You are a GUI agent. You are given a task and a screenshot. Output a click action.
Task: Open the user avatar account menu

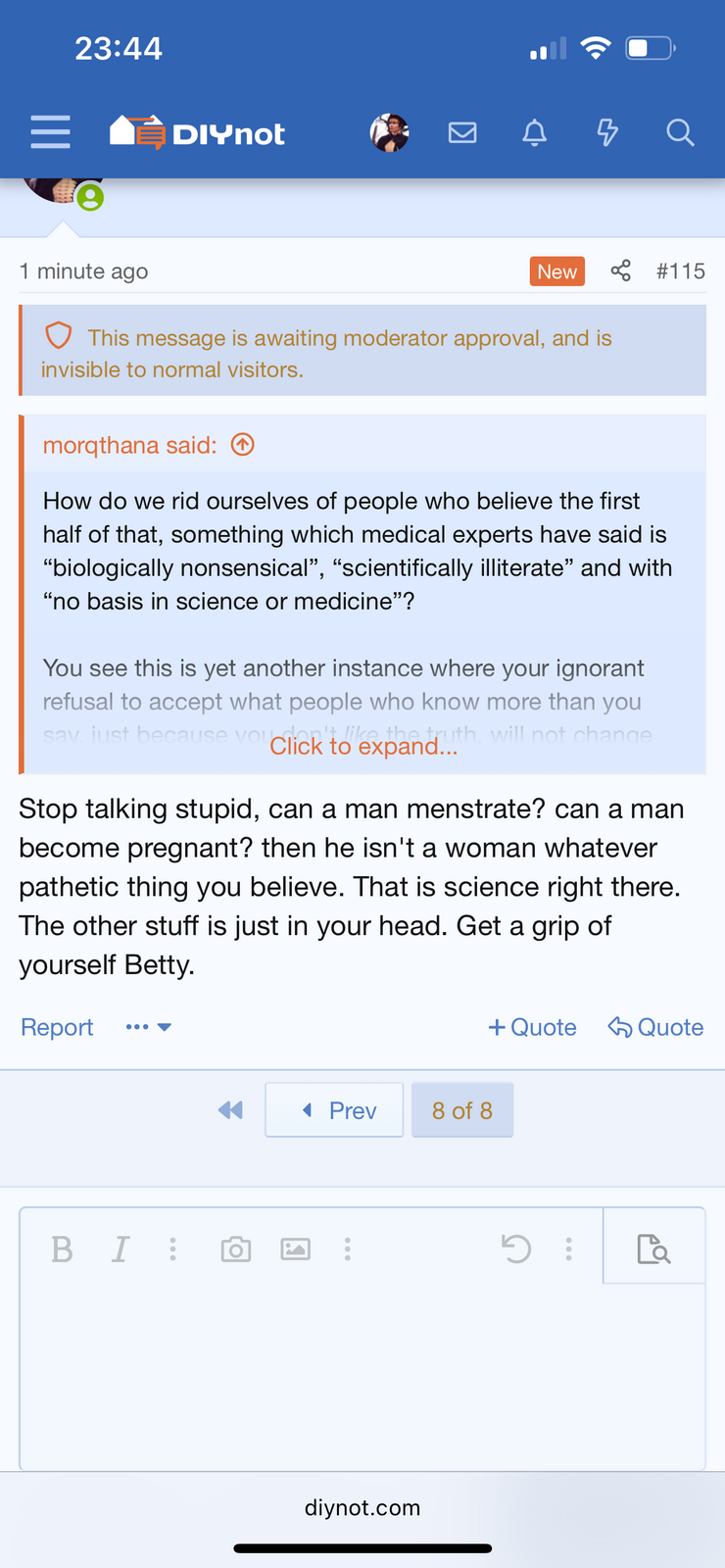[x=389, y=132]
